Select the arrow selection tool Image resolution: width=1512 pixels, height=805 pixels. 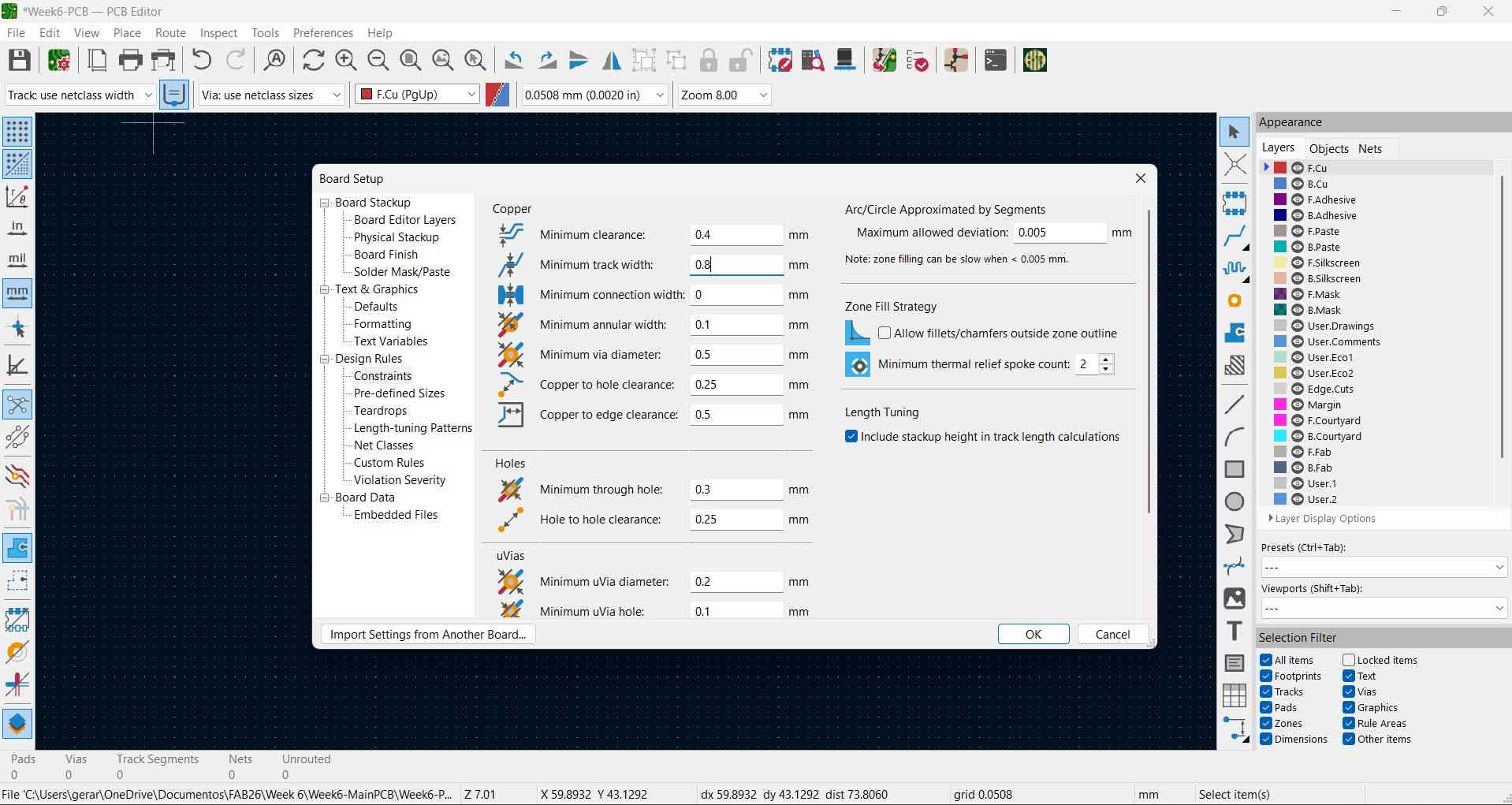pyautogui.click(x=1234, y=132)
